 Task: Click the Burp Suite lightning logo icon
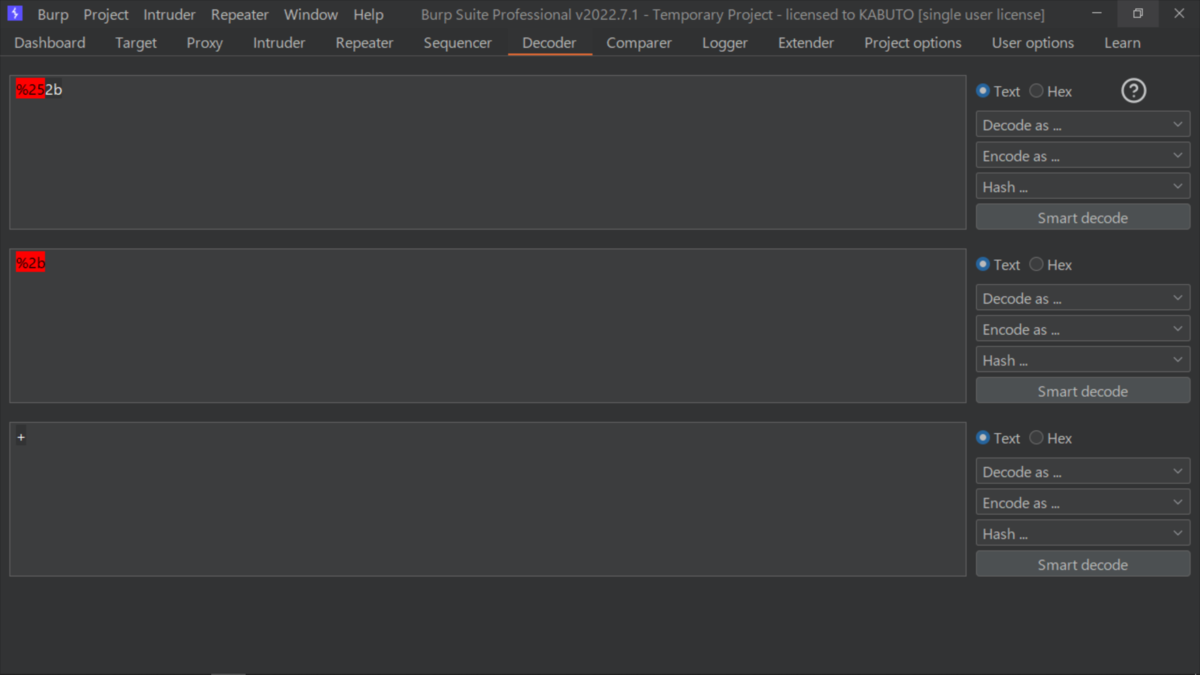click(15, 14)
